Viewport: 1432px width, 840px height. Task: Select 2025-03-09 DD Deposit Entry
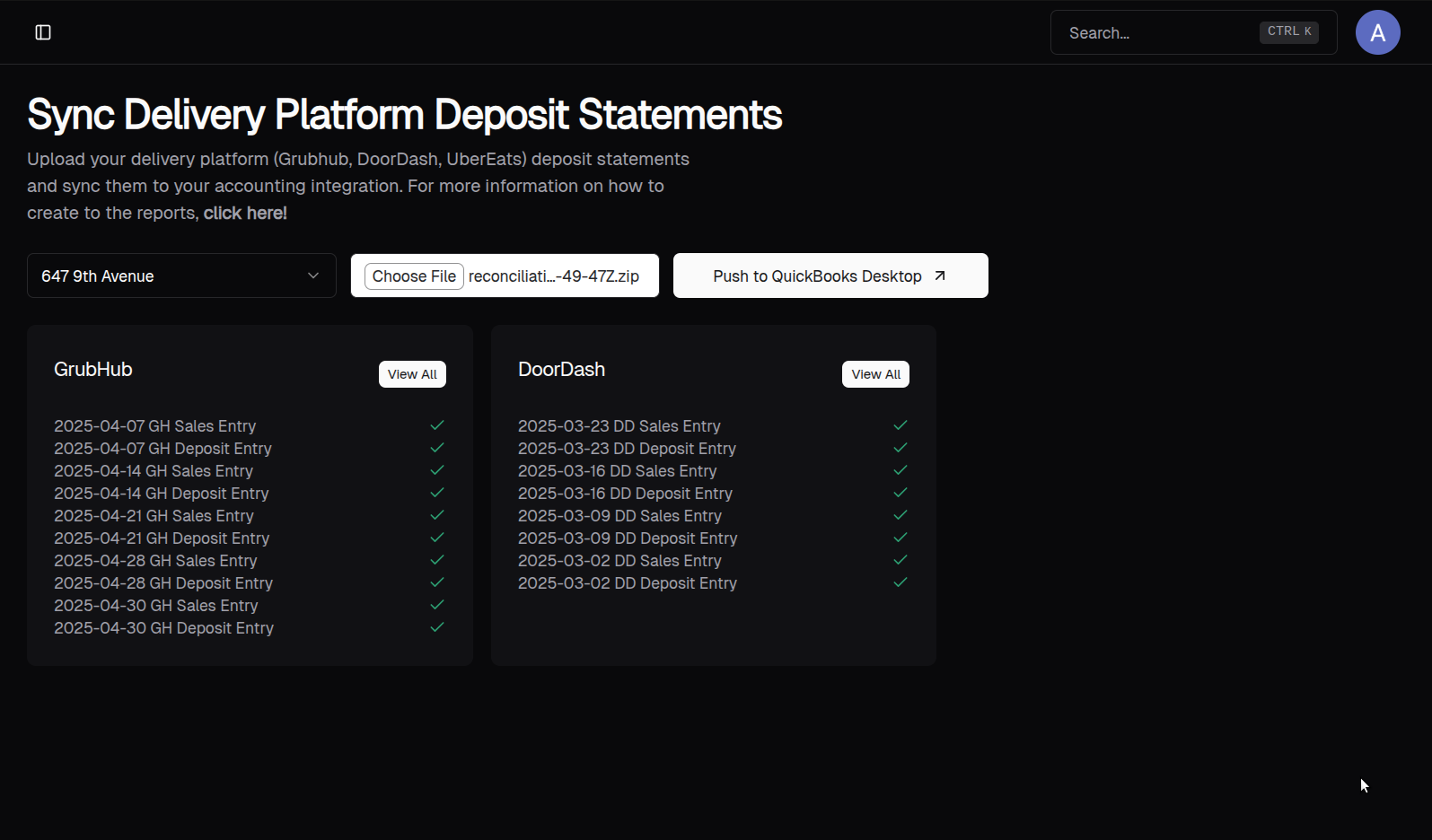[x=628, y=538]
